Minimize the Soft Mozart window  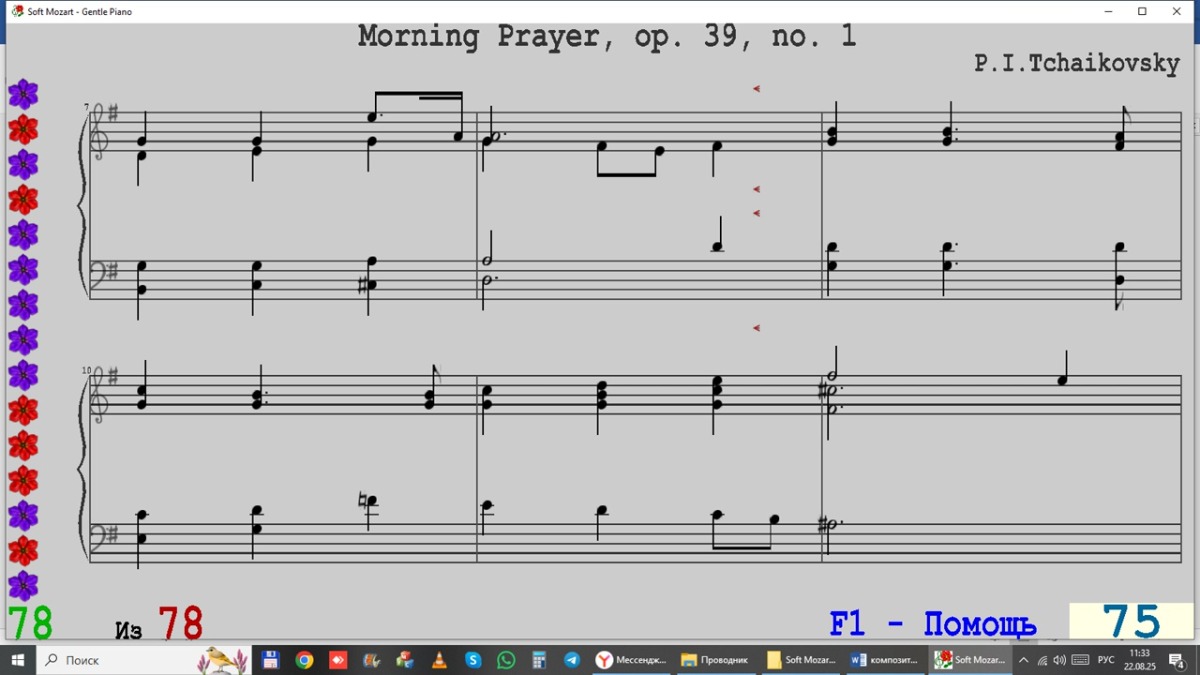click(1108, 12)
